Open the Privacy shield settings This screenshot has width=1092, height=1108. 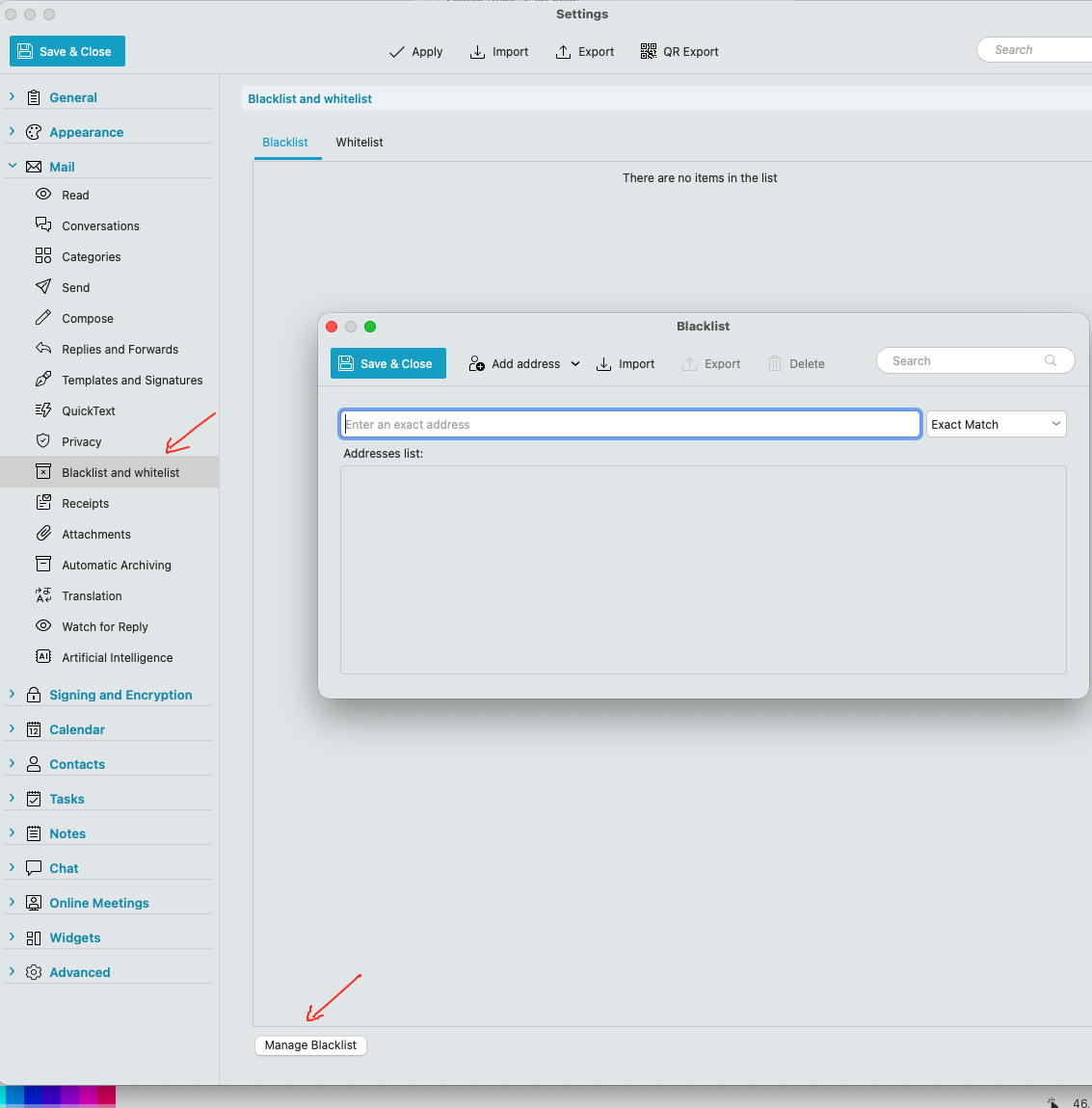coord(43,441)
